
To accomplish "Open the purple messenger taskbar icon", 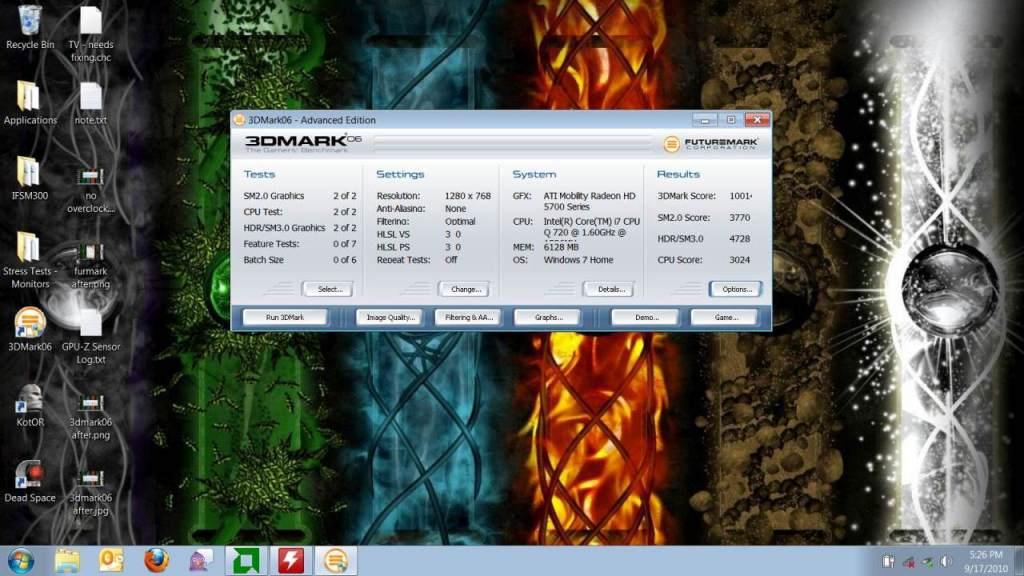I will (200, 561).
